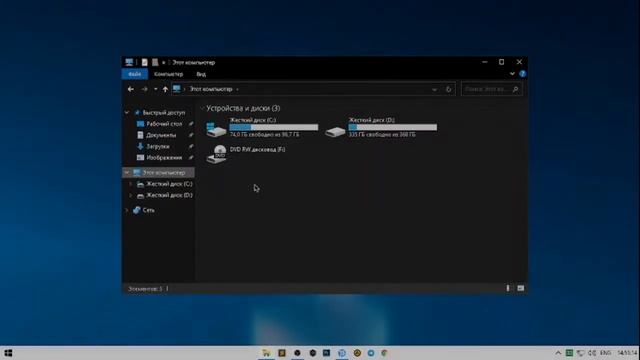Open Explorer help question mark
The height and width of the screenshot is (360, 640).
click(x=522, y=74)
